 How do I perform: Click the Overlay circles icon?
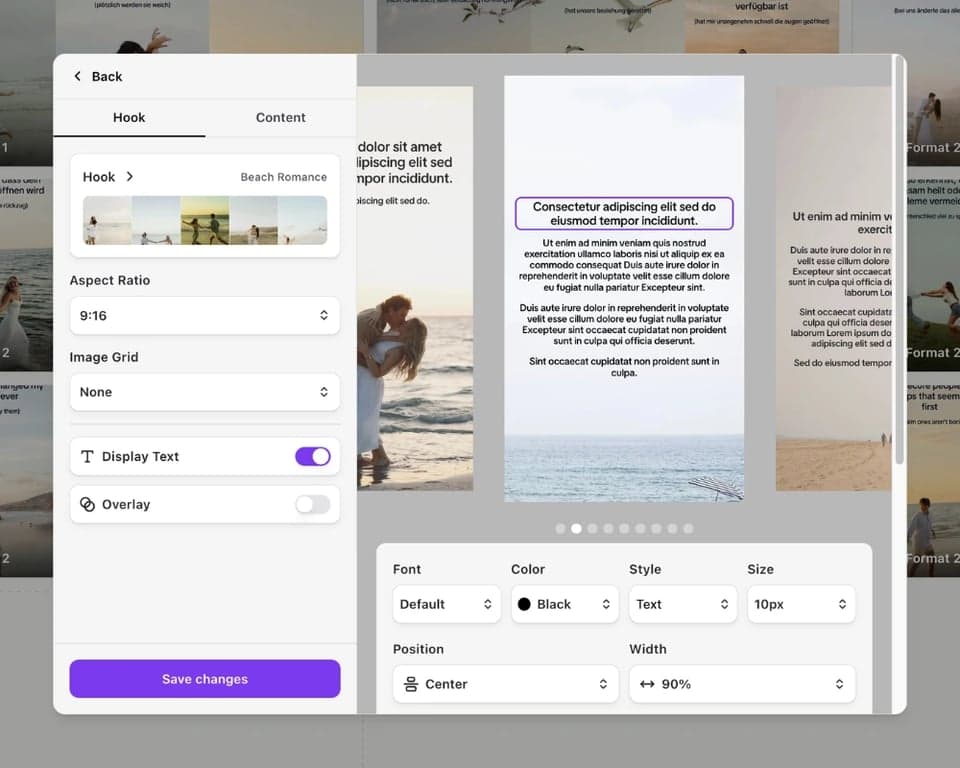(x=88, y=504)
